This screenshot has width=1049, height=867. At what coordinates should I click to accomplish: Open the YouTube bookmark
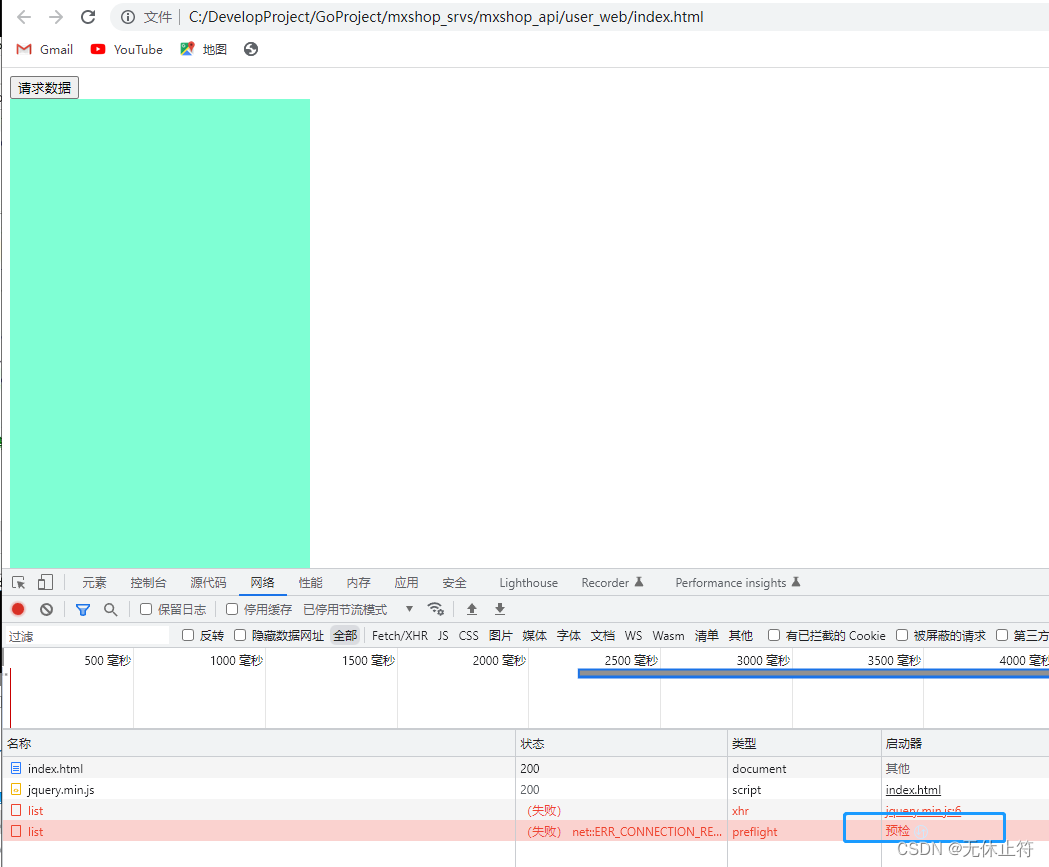126,50
